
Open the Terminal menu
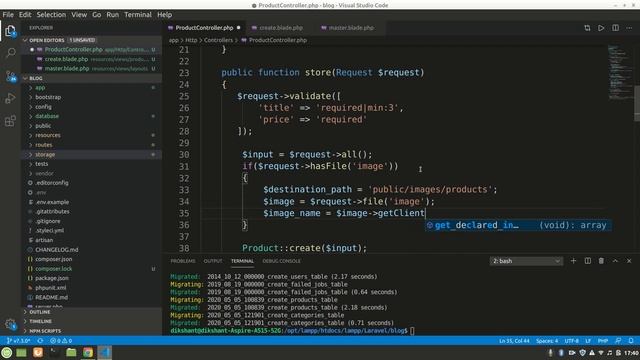tap(138, 15)
